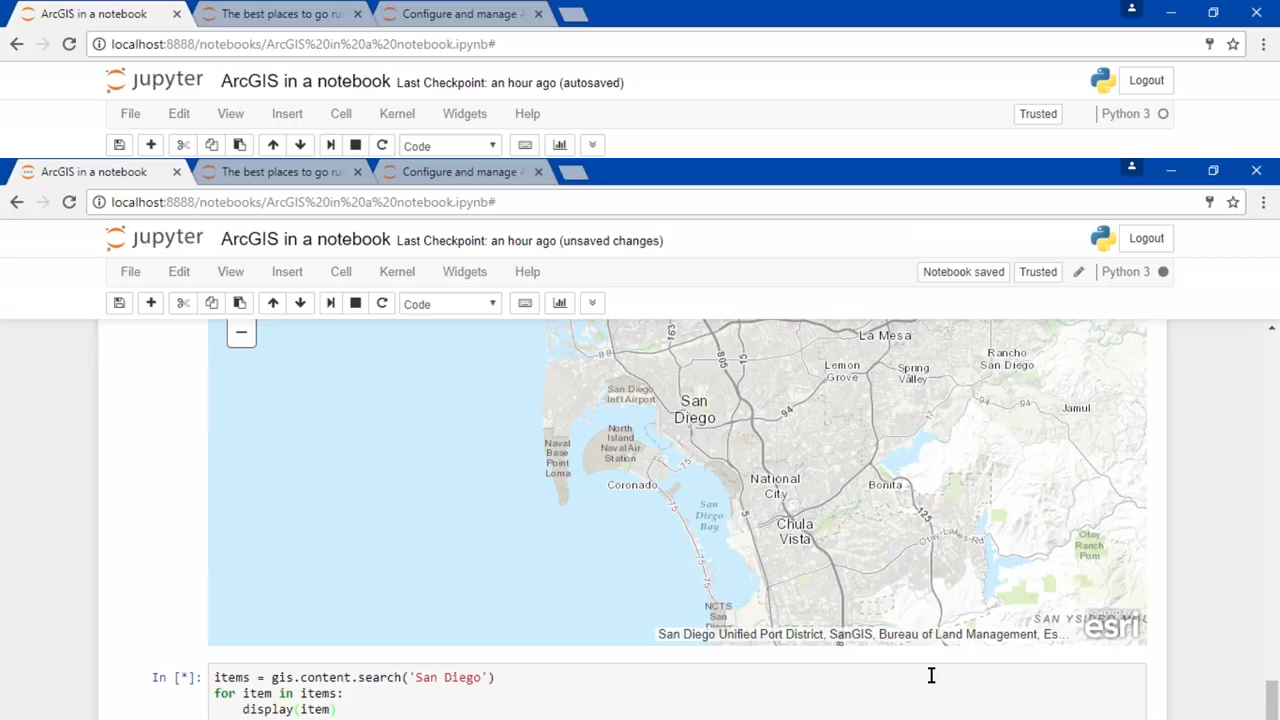Click Logout button beside unsaved changes header

click(x=1146, y=239)
